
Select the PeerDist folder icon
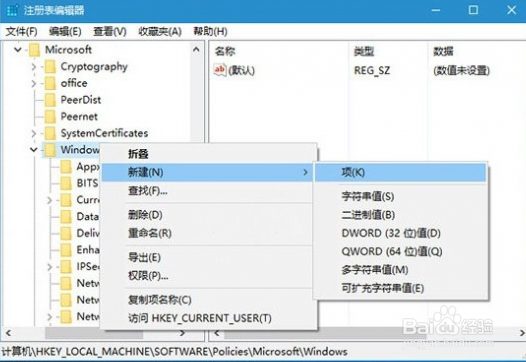[50, 100]
